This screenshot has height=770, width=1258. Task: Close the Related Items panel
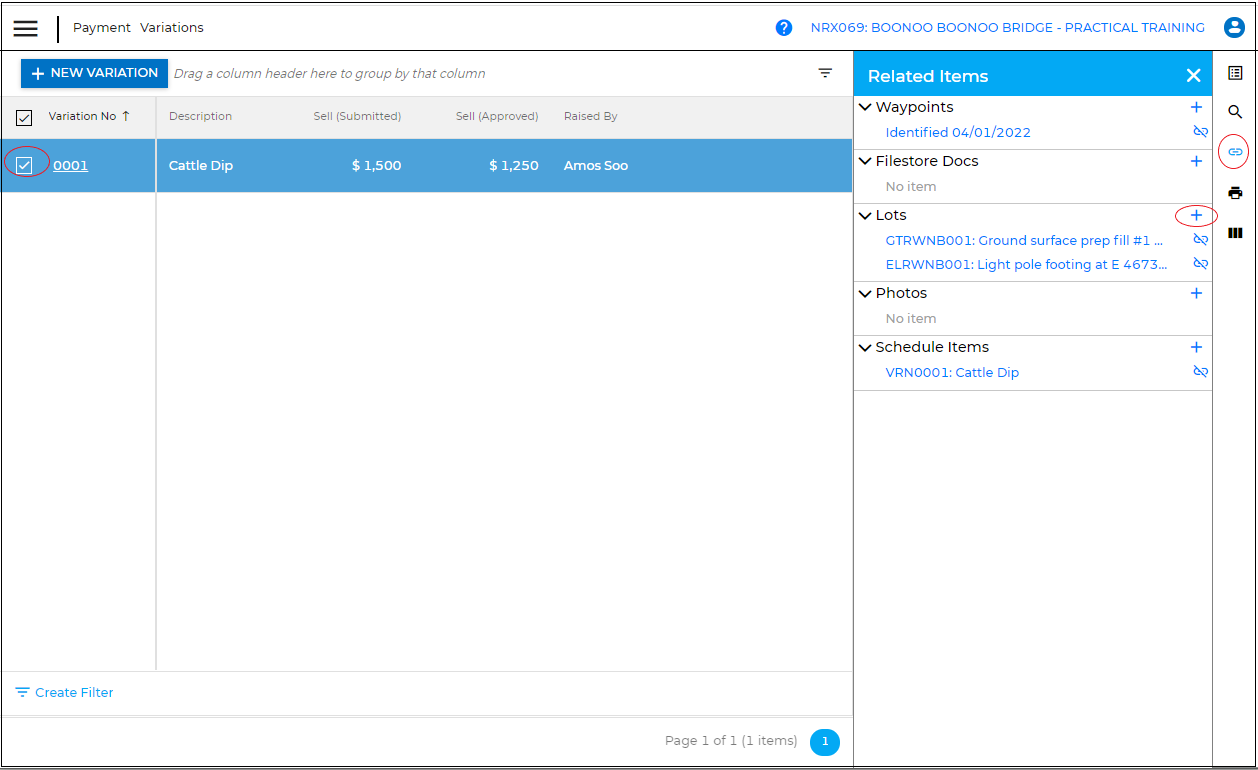[x=1193, y=76]
